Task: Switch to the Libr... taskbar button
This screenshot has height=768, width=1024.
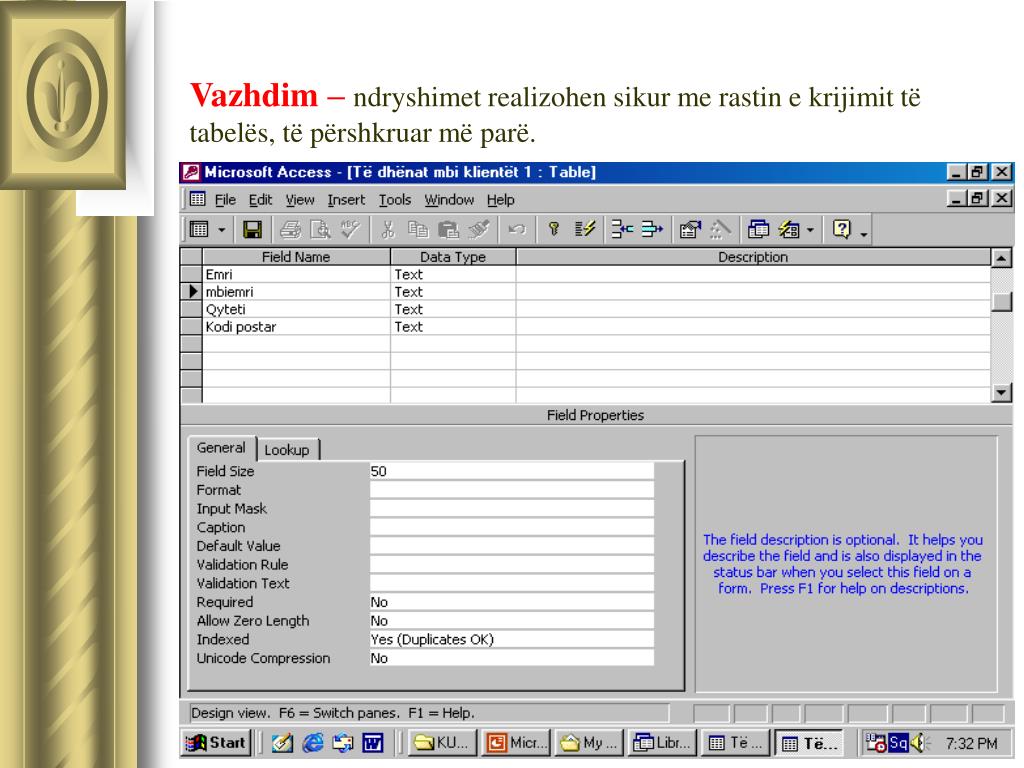Action: click(x=663, y=743)
